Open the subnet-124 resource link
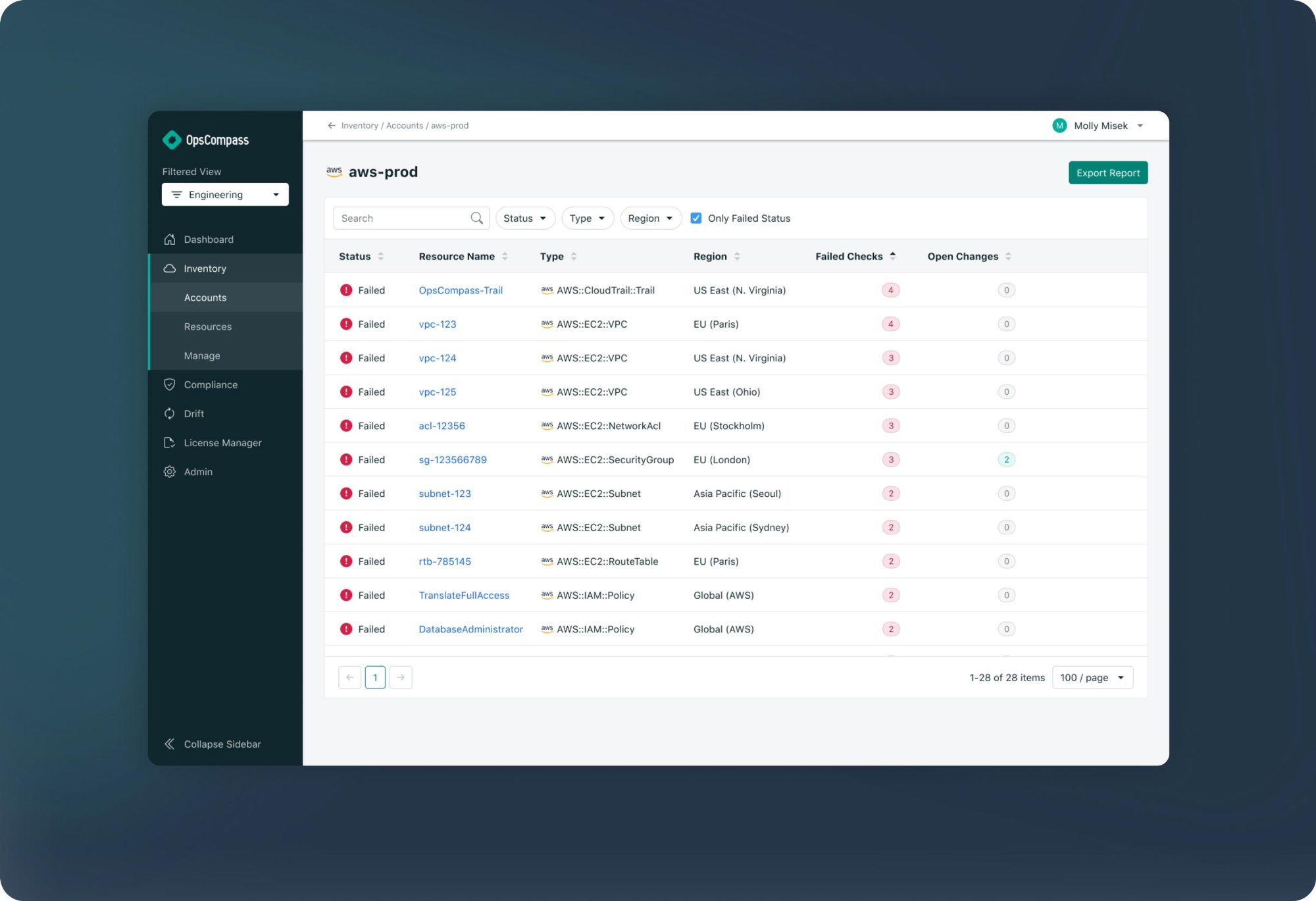1316x901 pixels. [445, 527]
